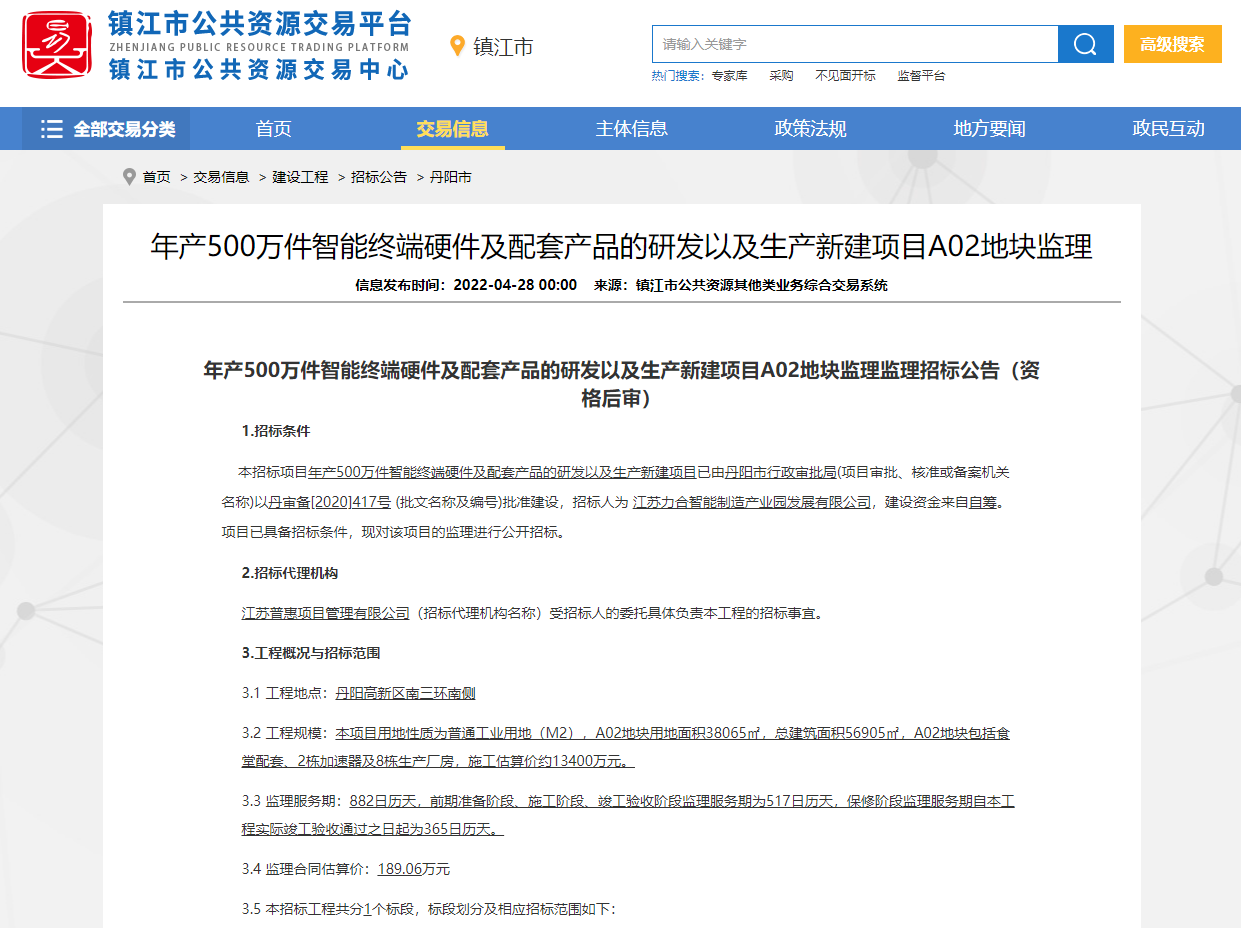Go to the 主体信息 tab
1241x928 pixels.
tap(631, 129)
